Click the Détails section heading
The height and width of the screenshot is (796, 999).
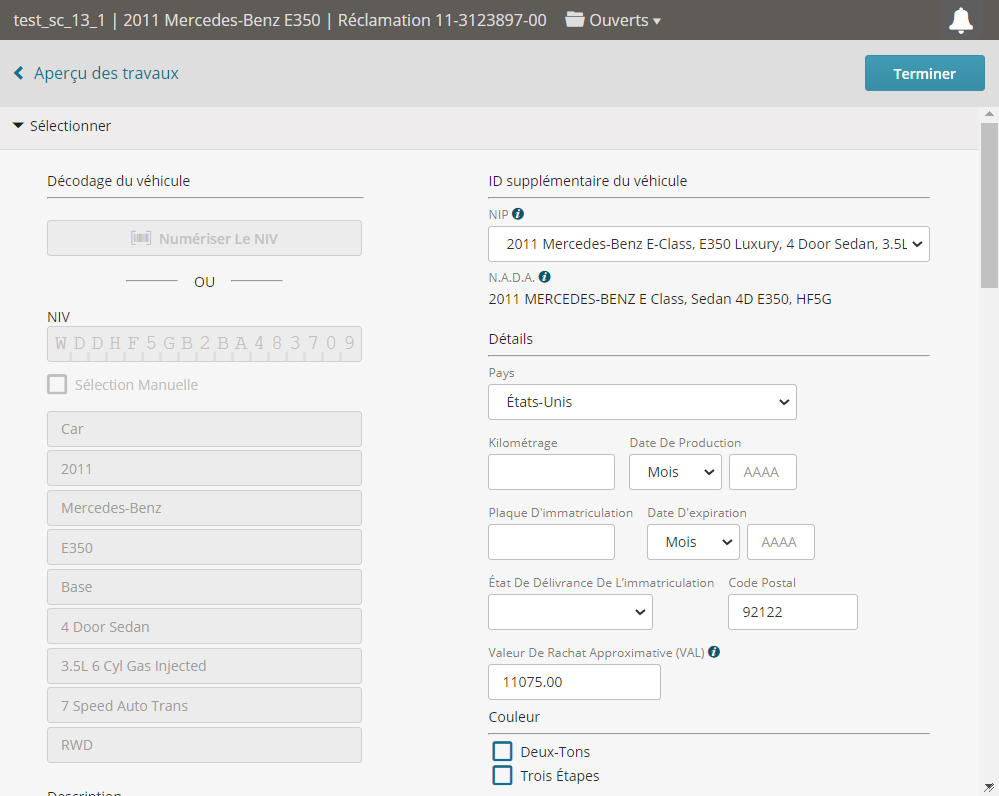(510, 339)
